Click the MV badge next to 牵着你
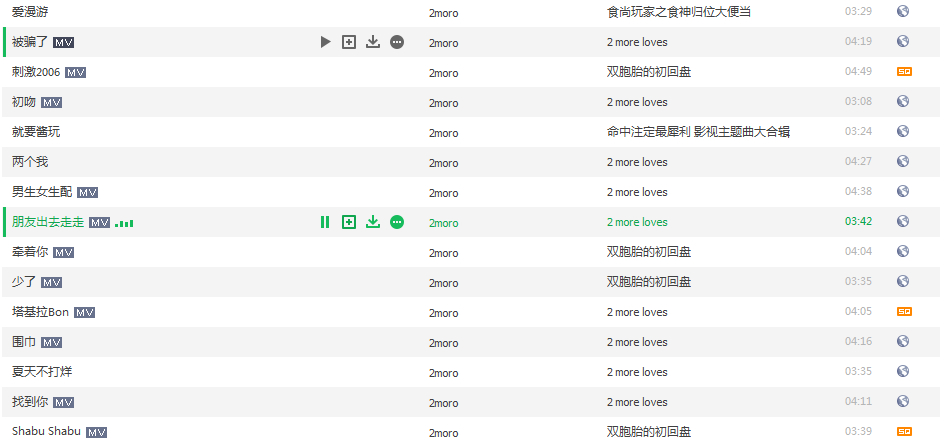The height and width of the screenshot is (443, 944). pos(63,253)
